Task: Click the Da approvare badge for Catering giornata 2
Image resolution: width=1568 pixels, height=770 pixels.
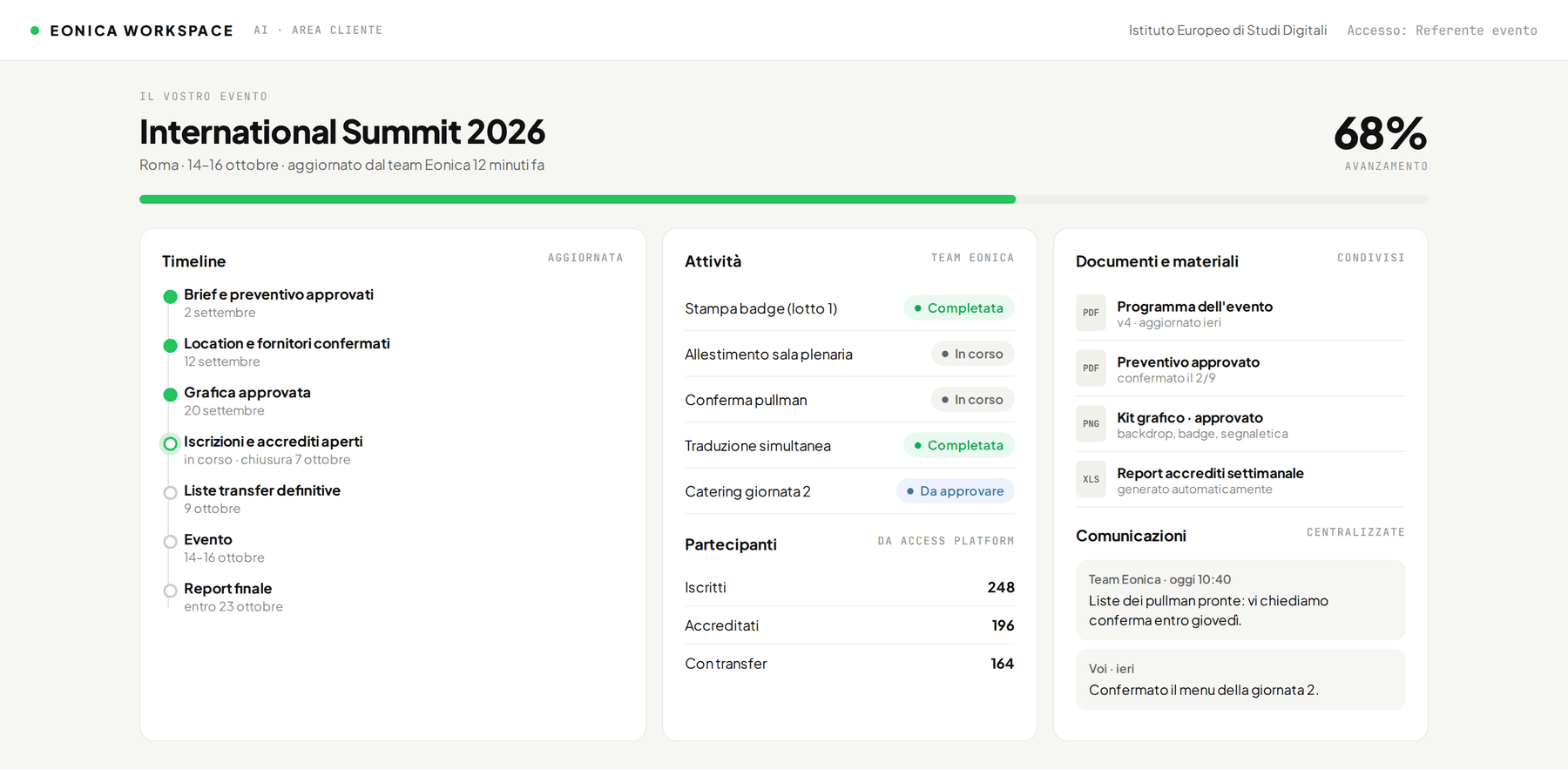Action: 956,491
